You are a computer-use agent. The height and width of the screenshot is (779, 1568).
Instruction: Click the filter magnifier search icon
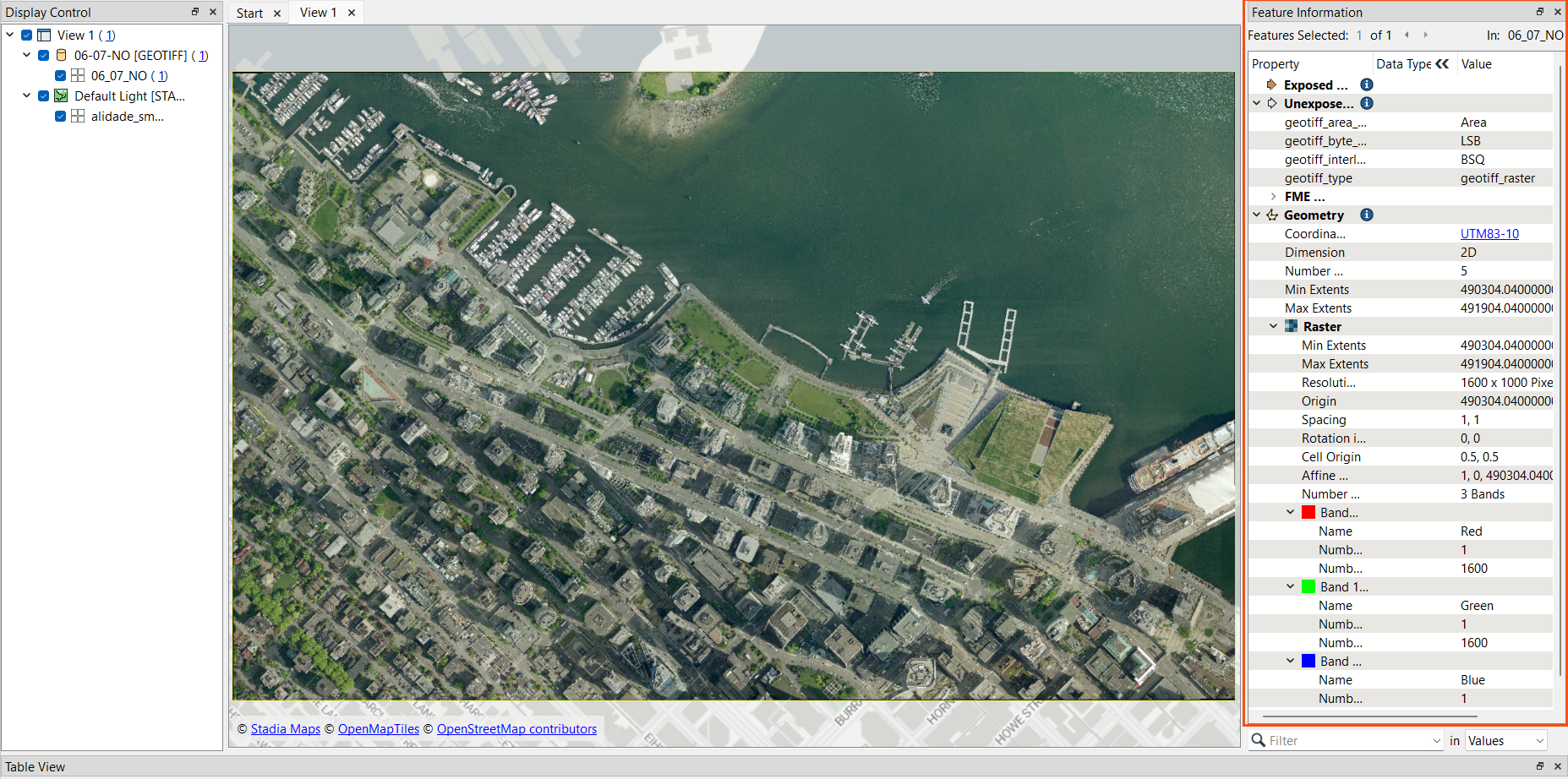[1258, 740]
